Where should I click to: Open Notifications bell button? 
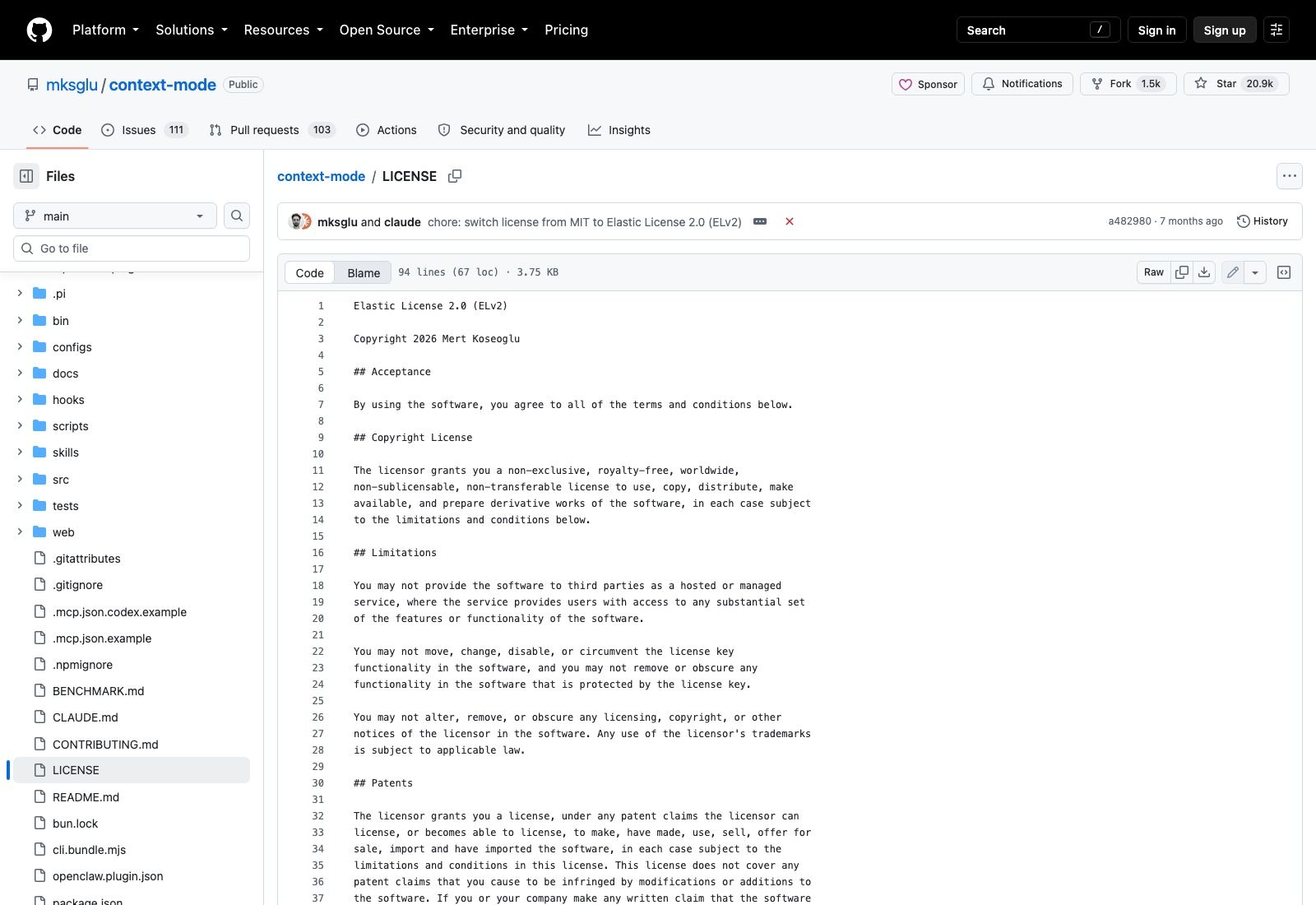pos(1022,84)
